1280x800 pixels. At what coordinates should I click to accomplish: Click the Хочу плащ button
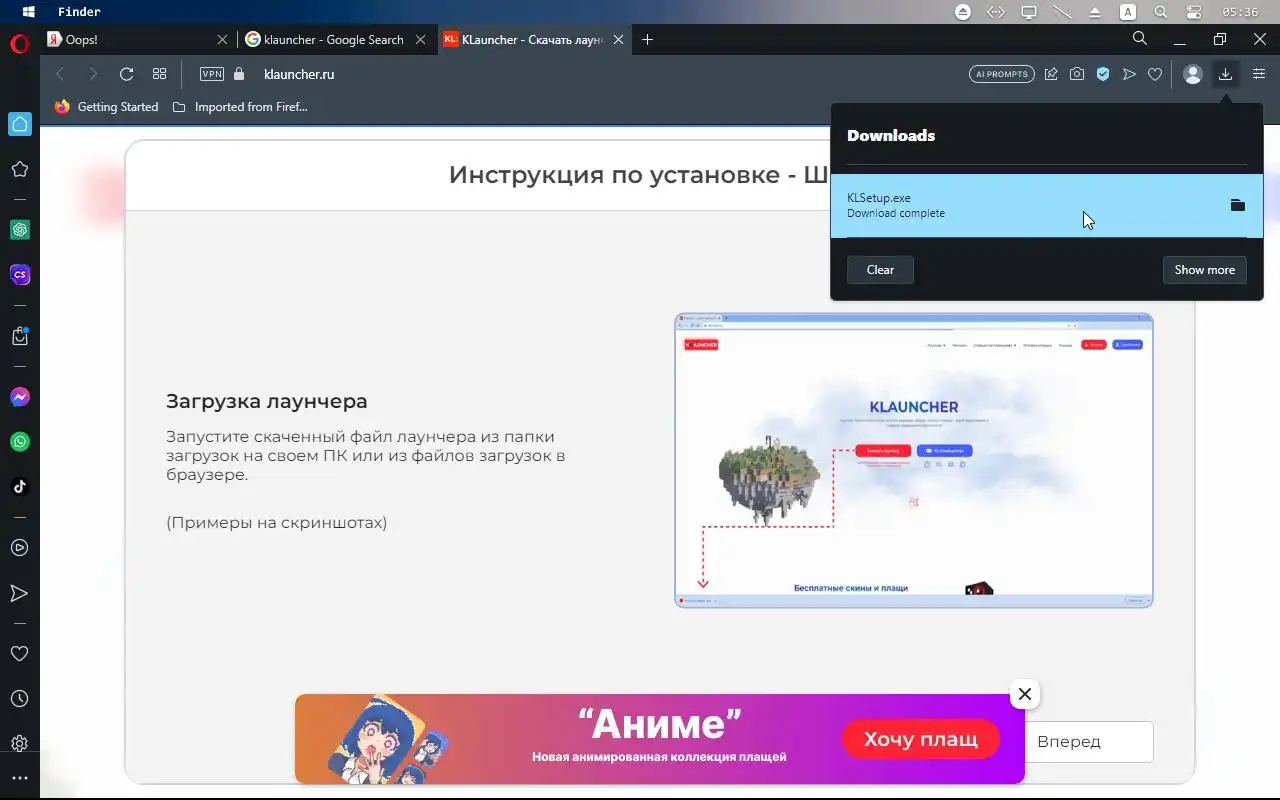tap(921, 739)
